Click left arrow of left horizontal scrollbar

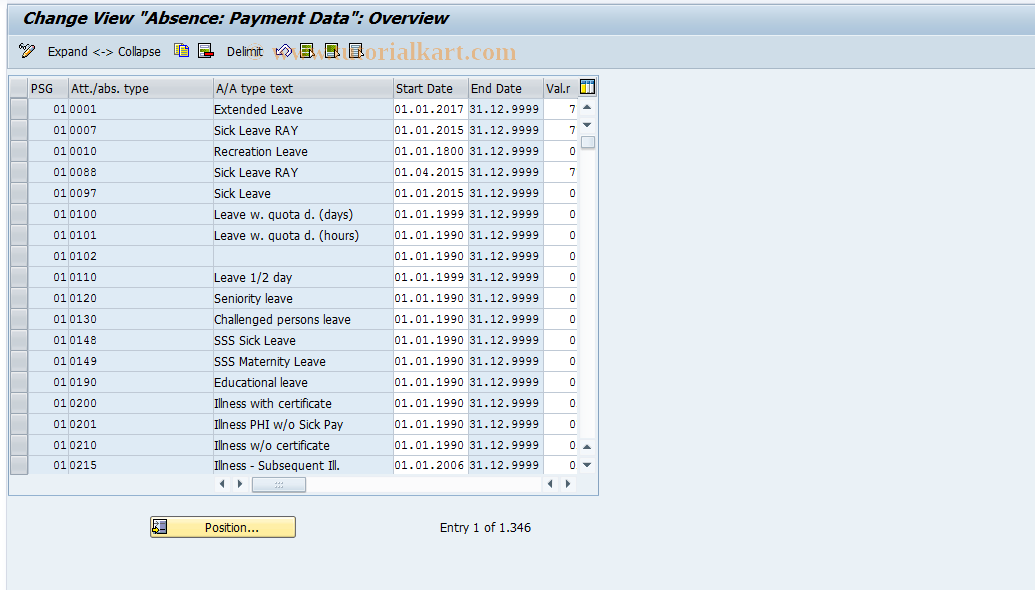tap(222, 484)
